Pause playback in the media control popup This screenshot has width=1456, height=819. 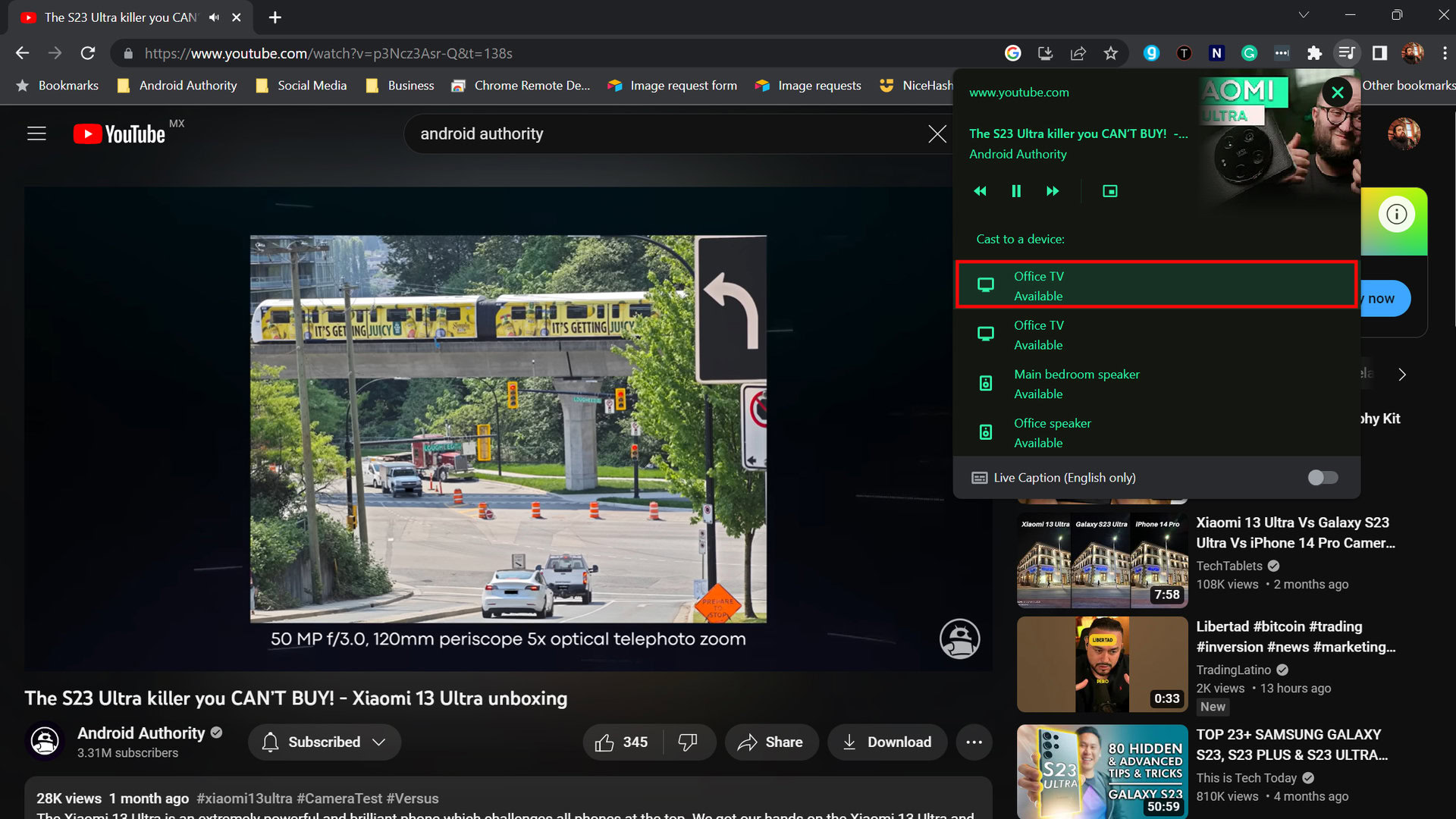[x=1016, y=191]
